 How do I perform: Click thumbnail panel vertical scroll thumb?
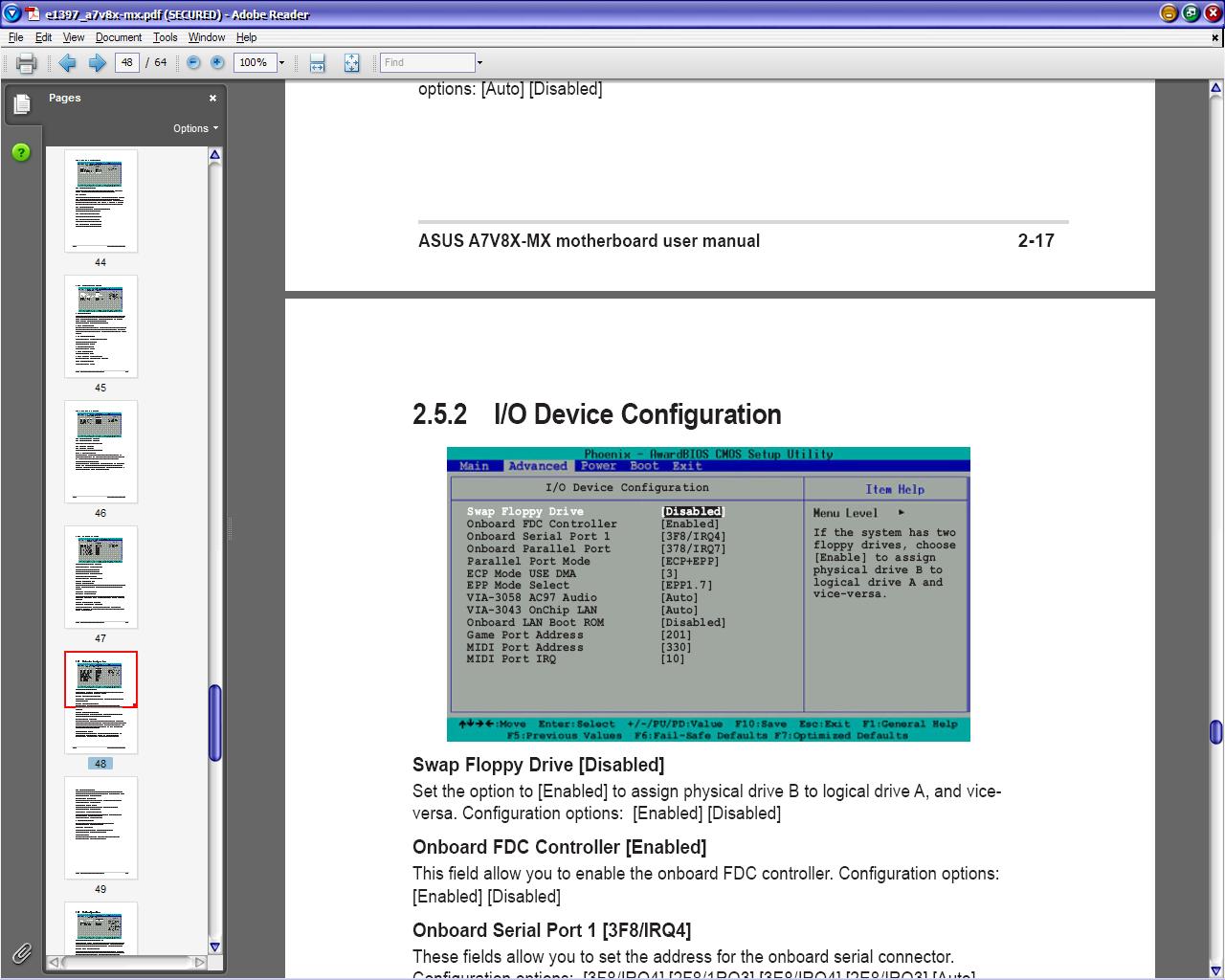click(215, 723)
